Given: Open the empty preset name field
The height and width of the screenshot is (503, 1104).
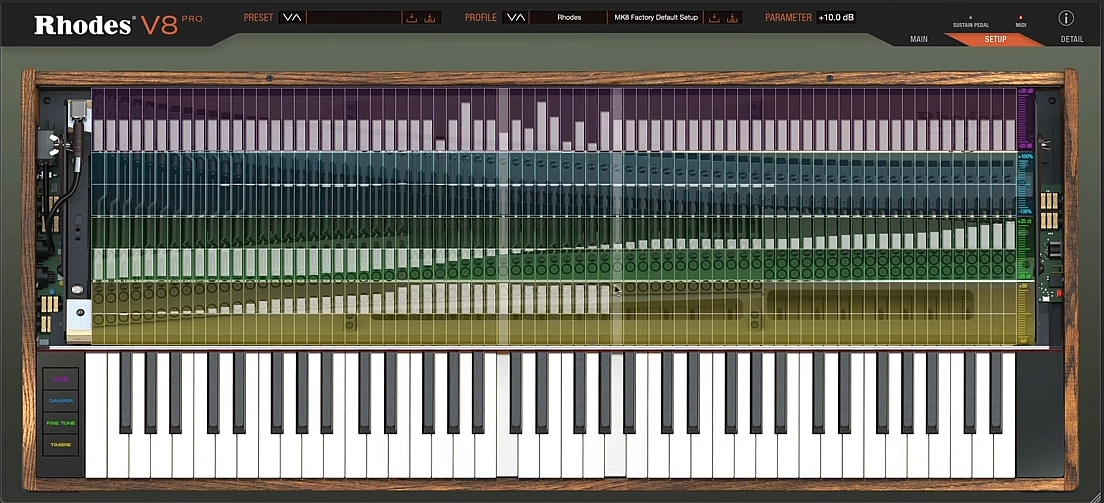Looking at the screenshot, I should [x=353, y=18].
